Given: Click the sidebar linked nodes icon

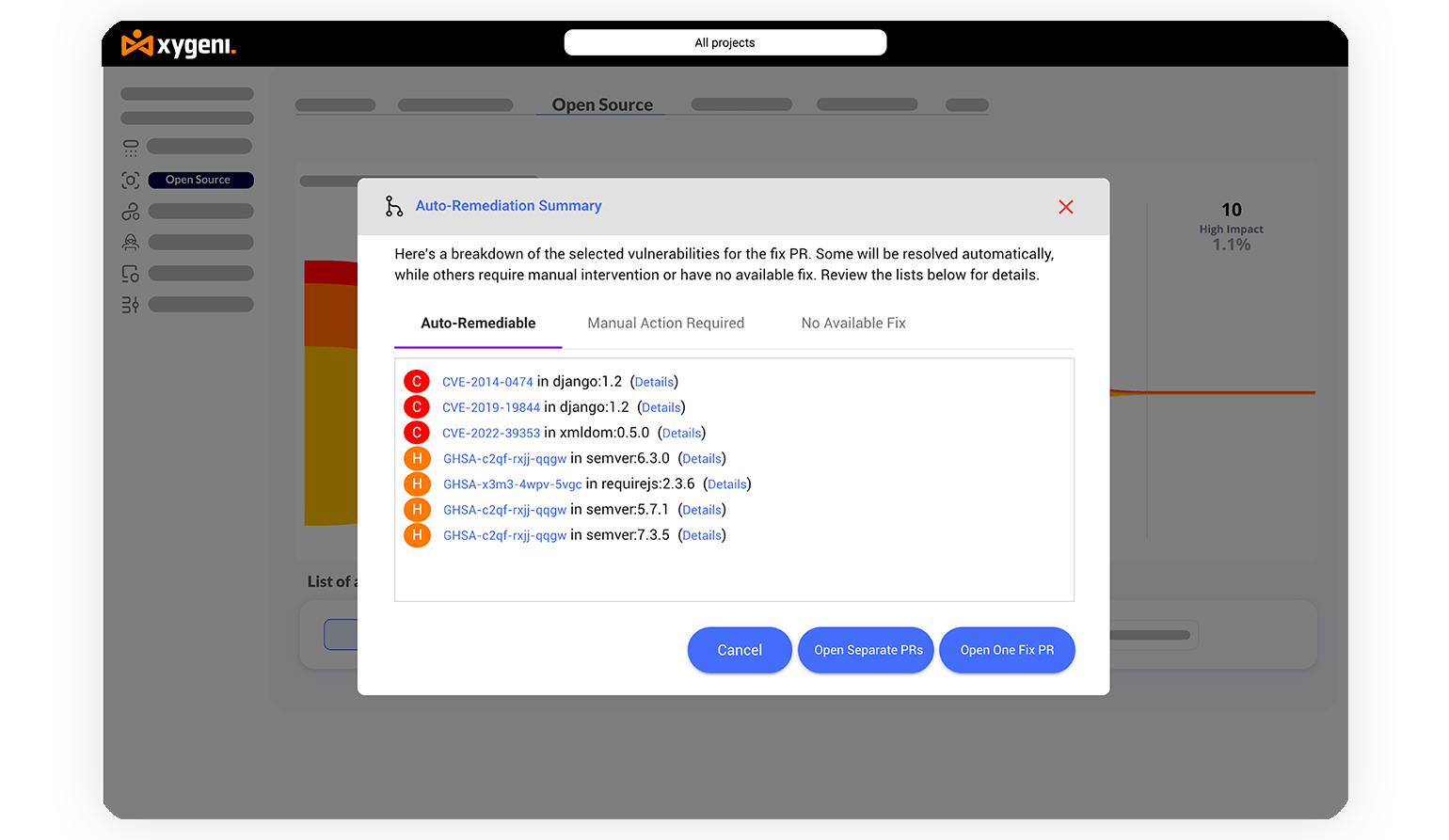Looking at the screenshot, I should click(131, 212).
